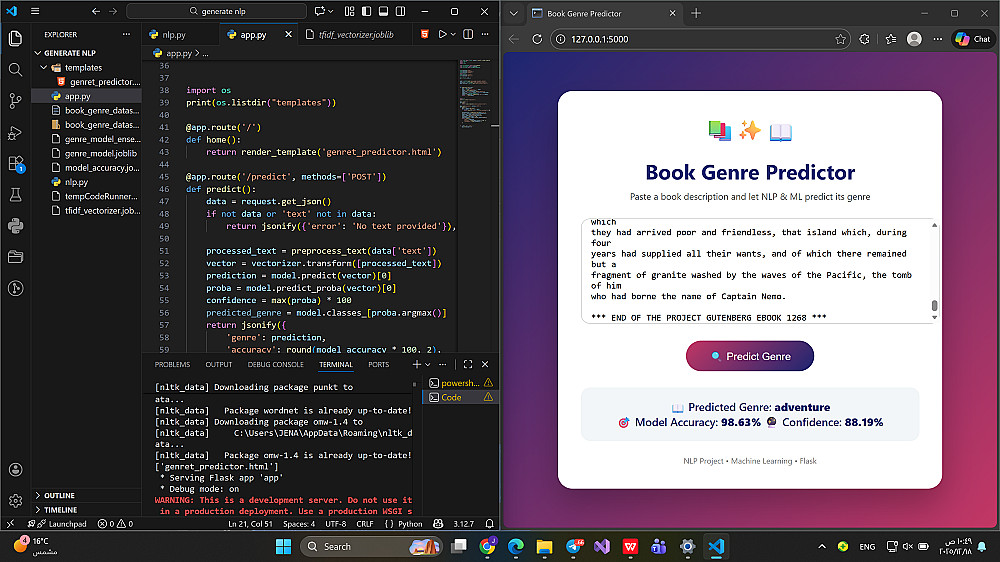This screenshot has width=1000, height=562.
Task: Open the Extensions view in activity bar
Action: tap(15, 163)
